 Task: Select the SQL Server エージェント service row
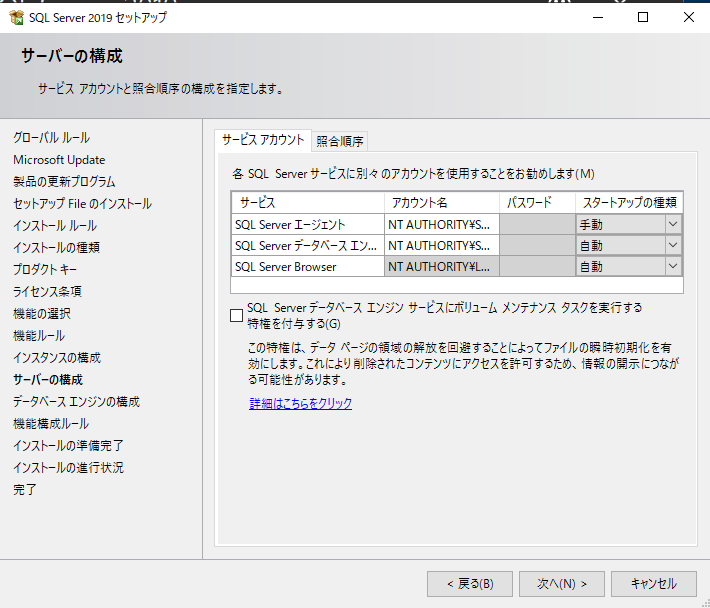308,225
